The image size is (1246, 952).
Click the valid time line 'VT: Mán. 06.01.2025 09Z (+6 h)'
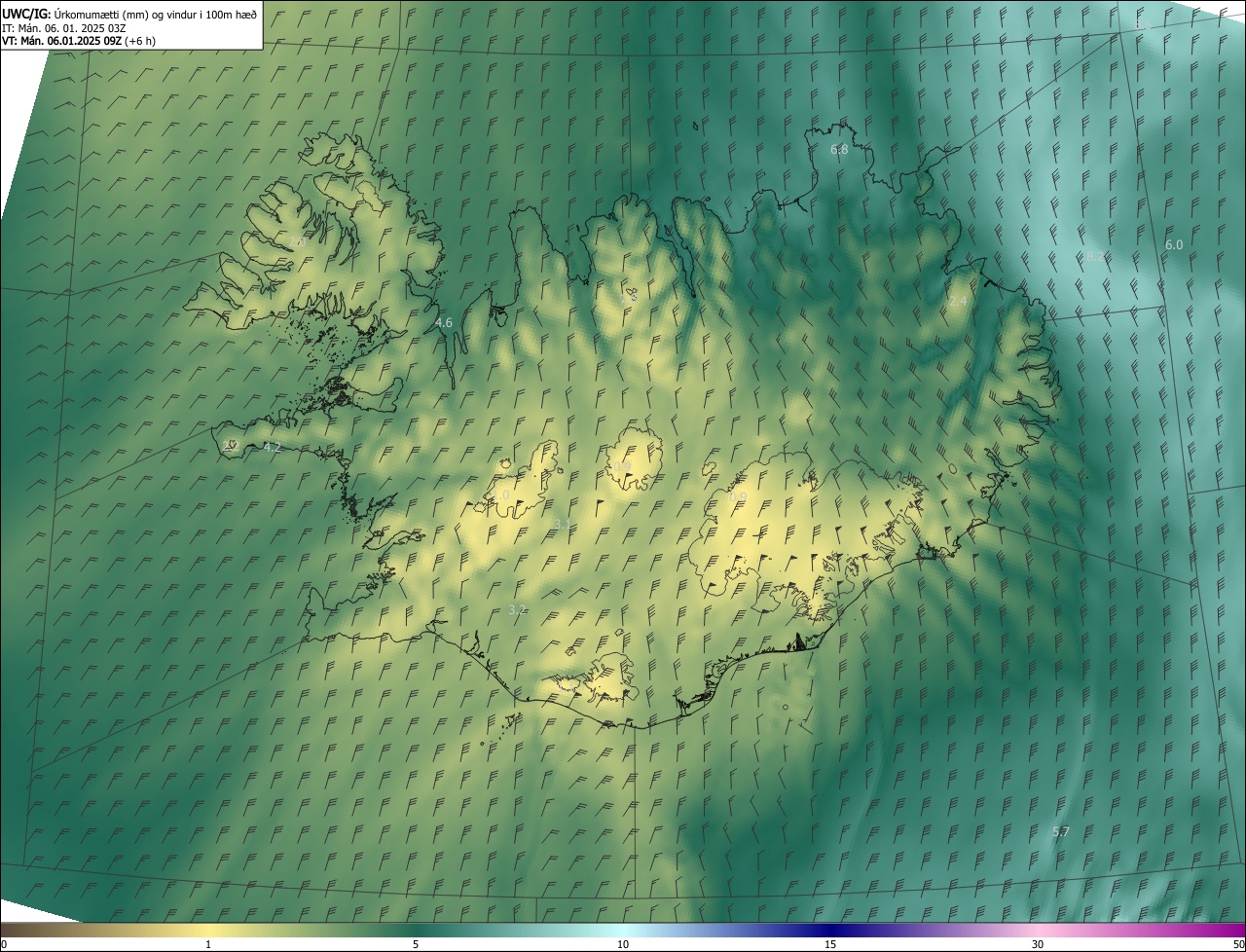[x=79, y=41]
